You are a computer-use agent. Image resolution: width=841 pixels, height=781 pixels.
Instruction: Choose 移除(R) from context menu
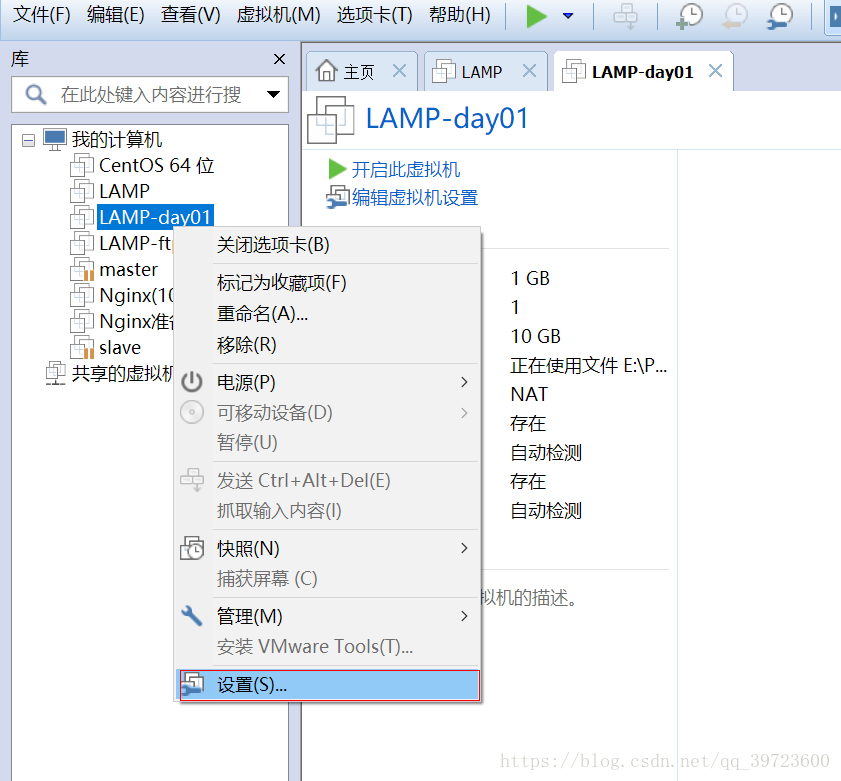(x=328, y=345)
